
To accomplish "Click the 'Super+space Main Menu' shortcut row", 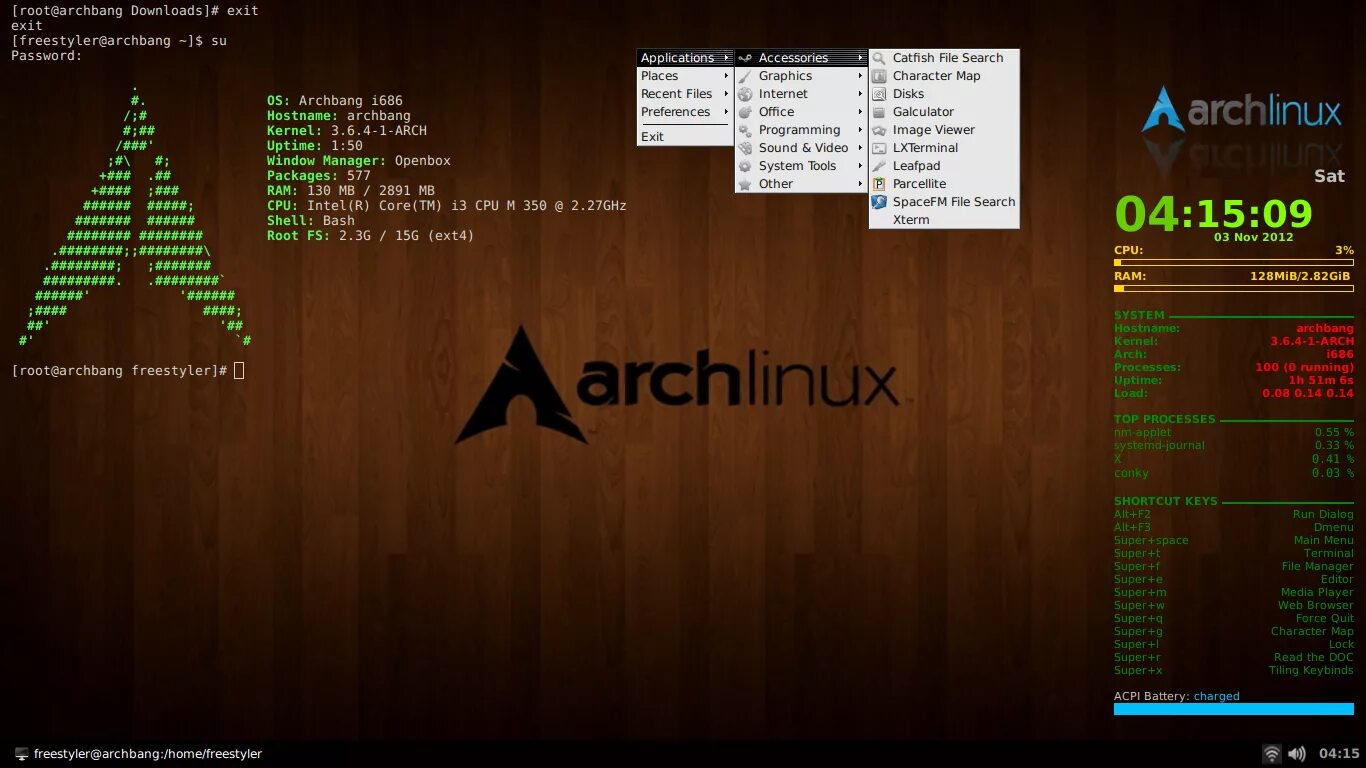I will point(1234,540).
